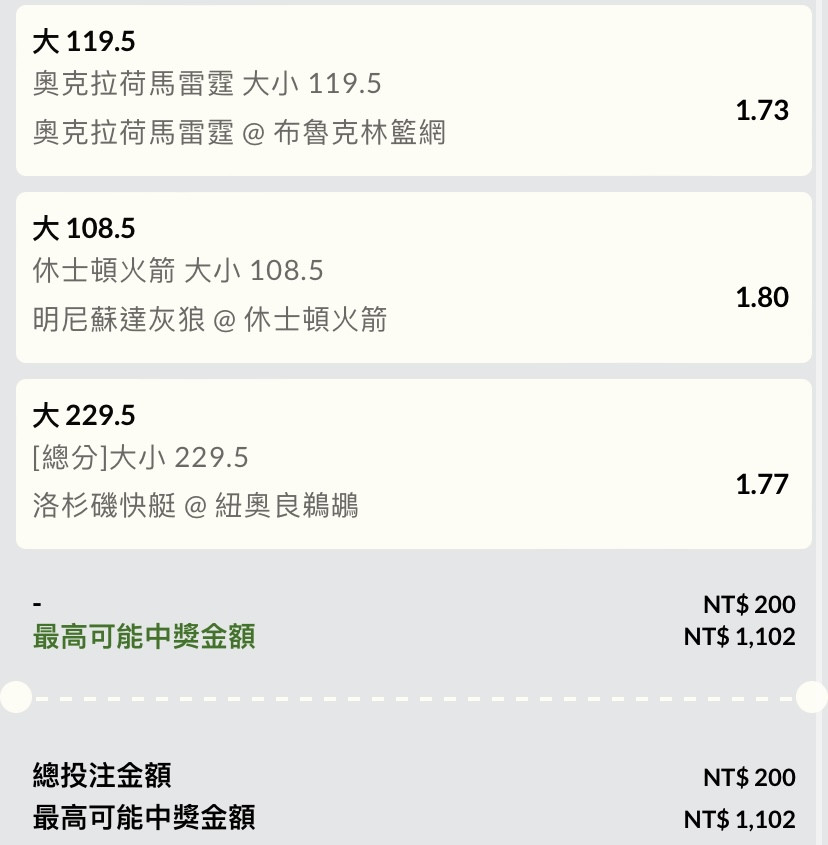Click the 總投注金額 label
This screenshot has width=828, height=845.
tap(102, 775)
